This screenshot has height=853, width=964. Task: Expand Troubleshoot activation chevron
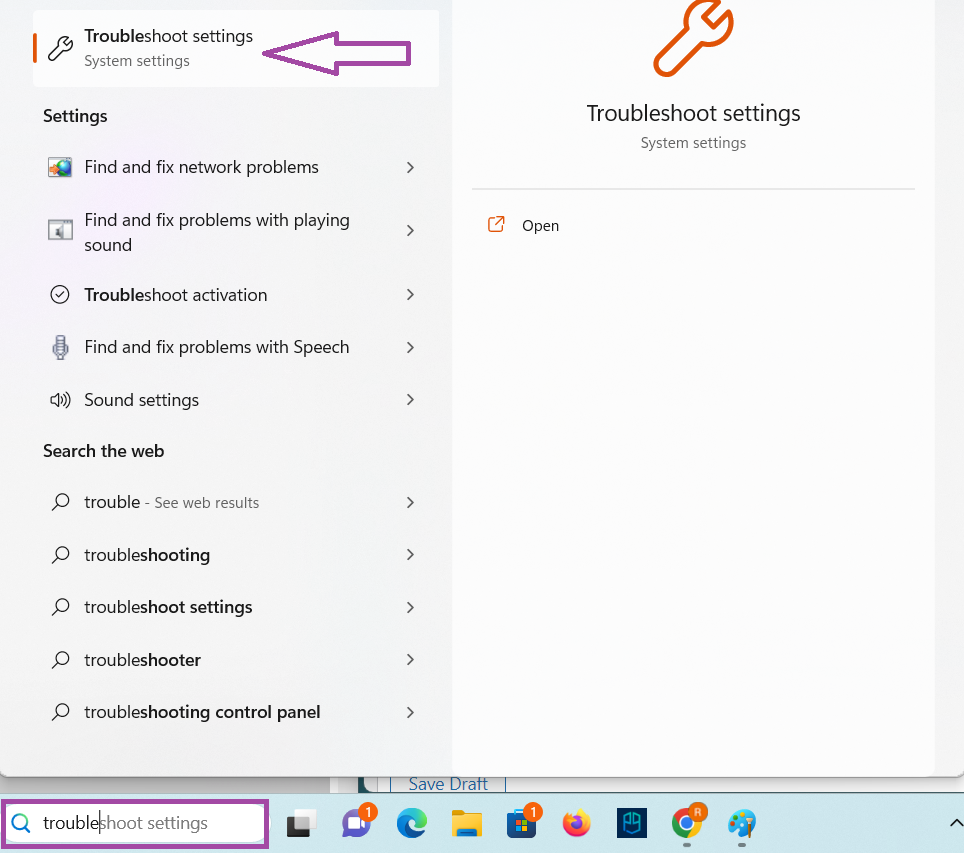[x=410, y=295]
